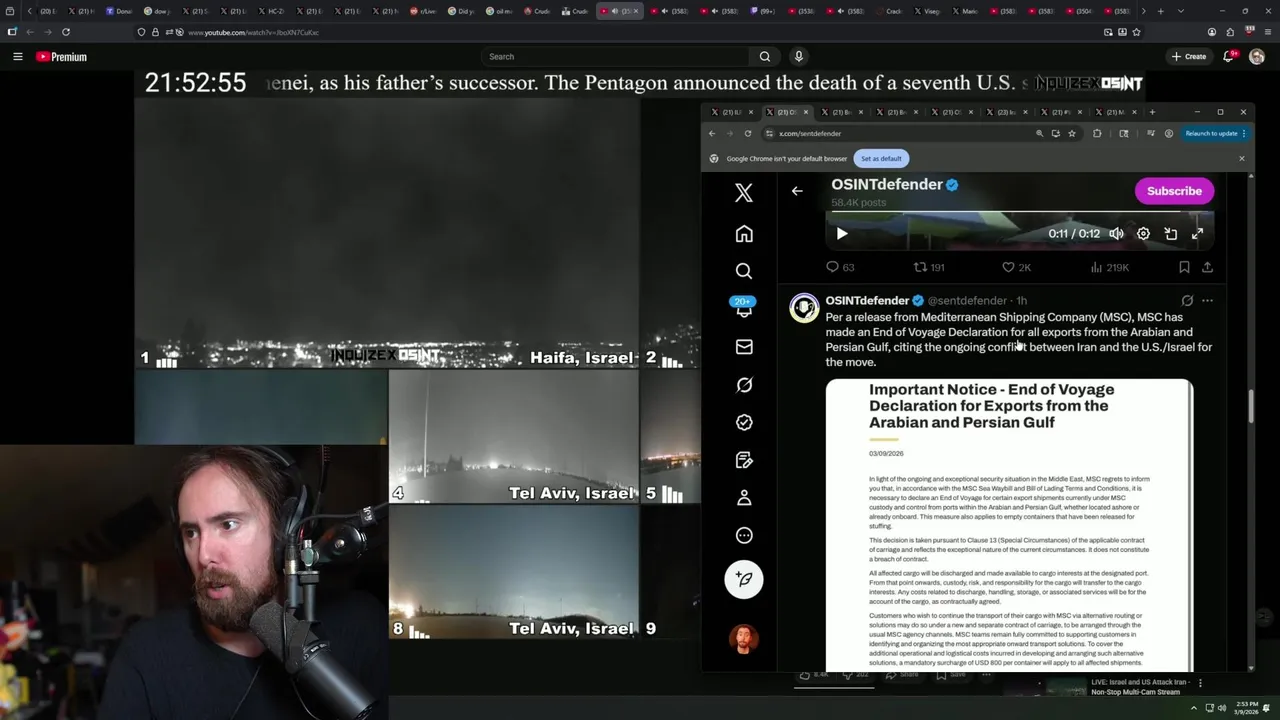
Task: Seek on the X video progress bar
Action: coord(1020,212)
